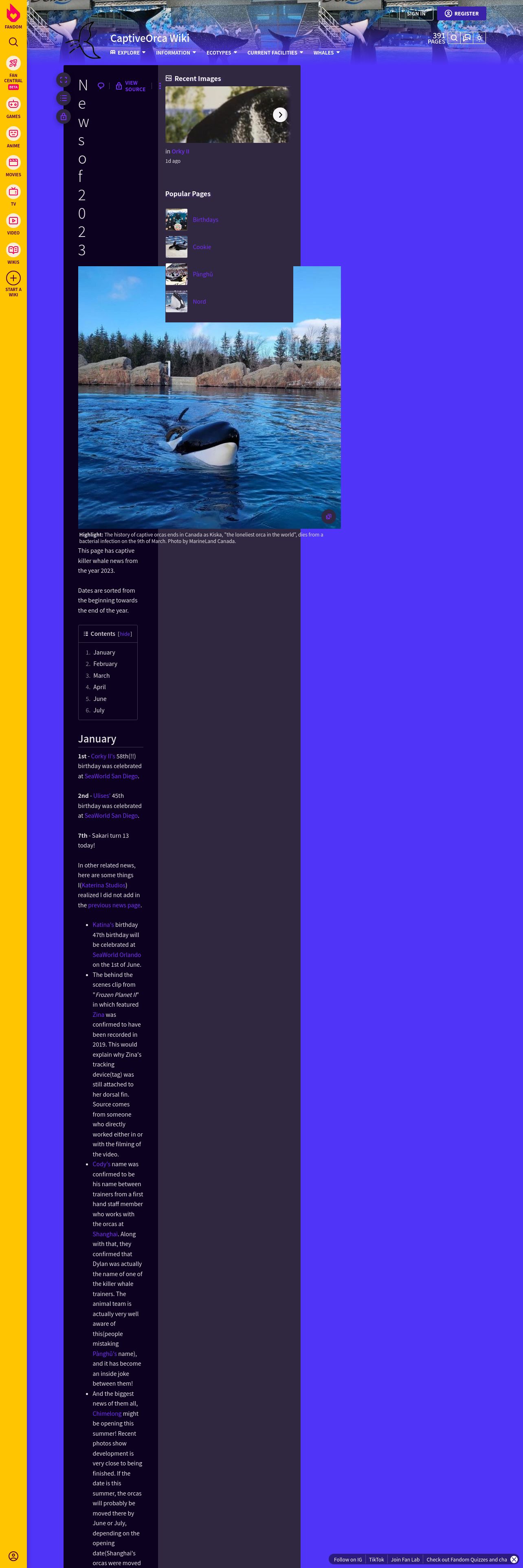
Task: Click the page protection lock icon
Action: (x=63, y=116)
